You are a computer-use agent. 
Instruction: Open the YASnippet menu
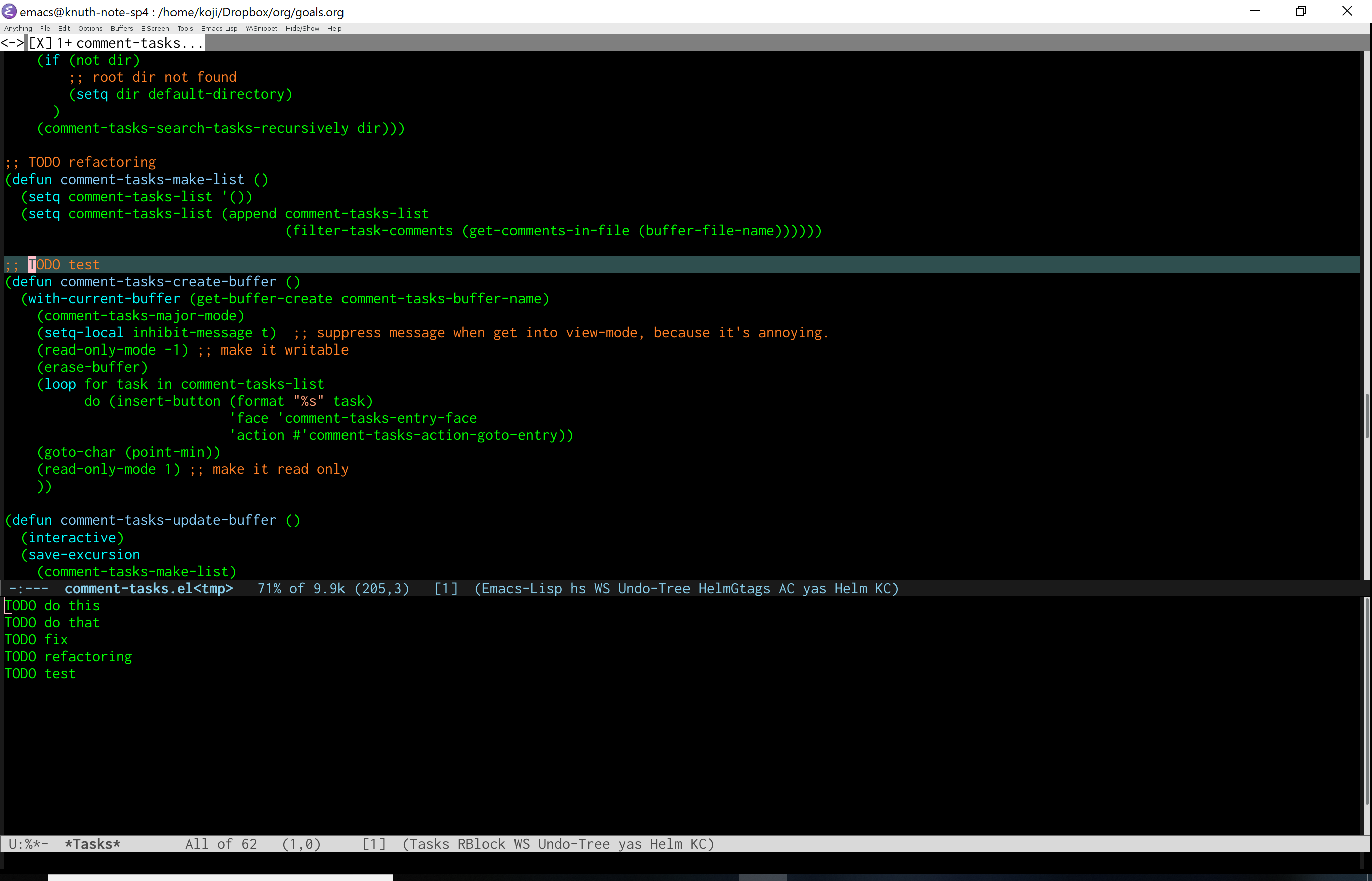click(261, 28)
